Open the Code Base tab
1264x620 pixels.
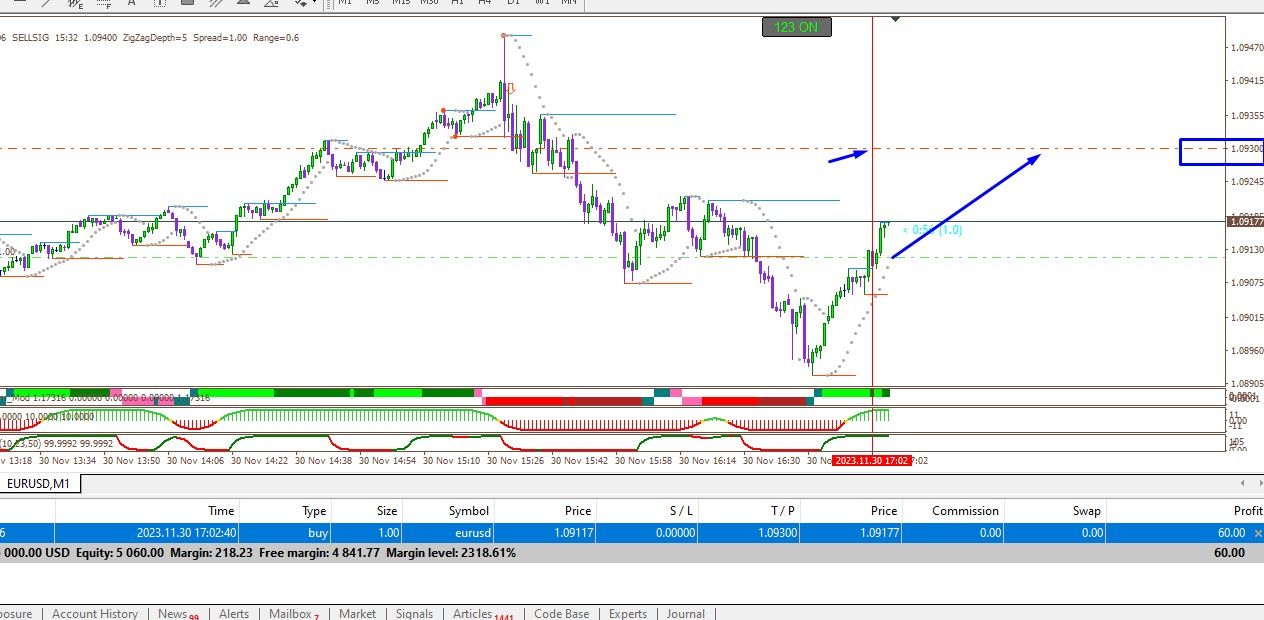coord(561,613)
